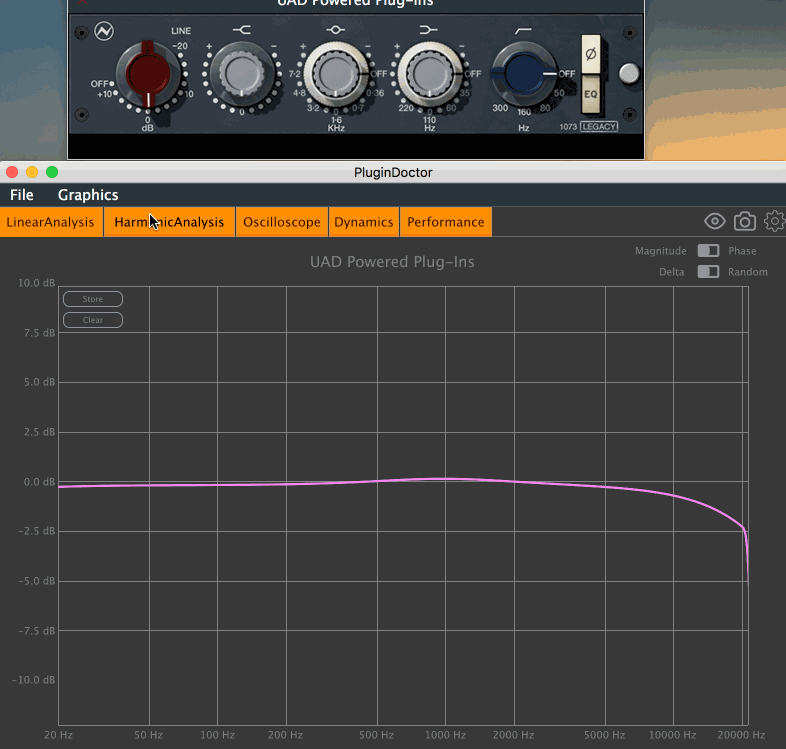Screen dimensions: 786x749
Task: Click the 100 Hz axis label
Action: point(218,735)
